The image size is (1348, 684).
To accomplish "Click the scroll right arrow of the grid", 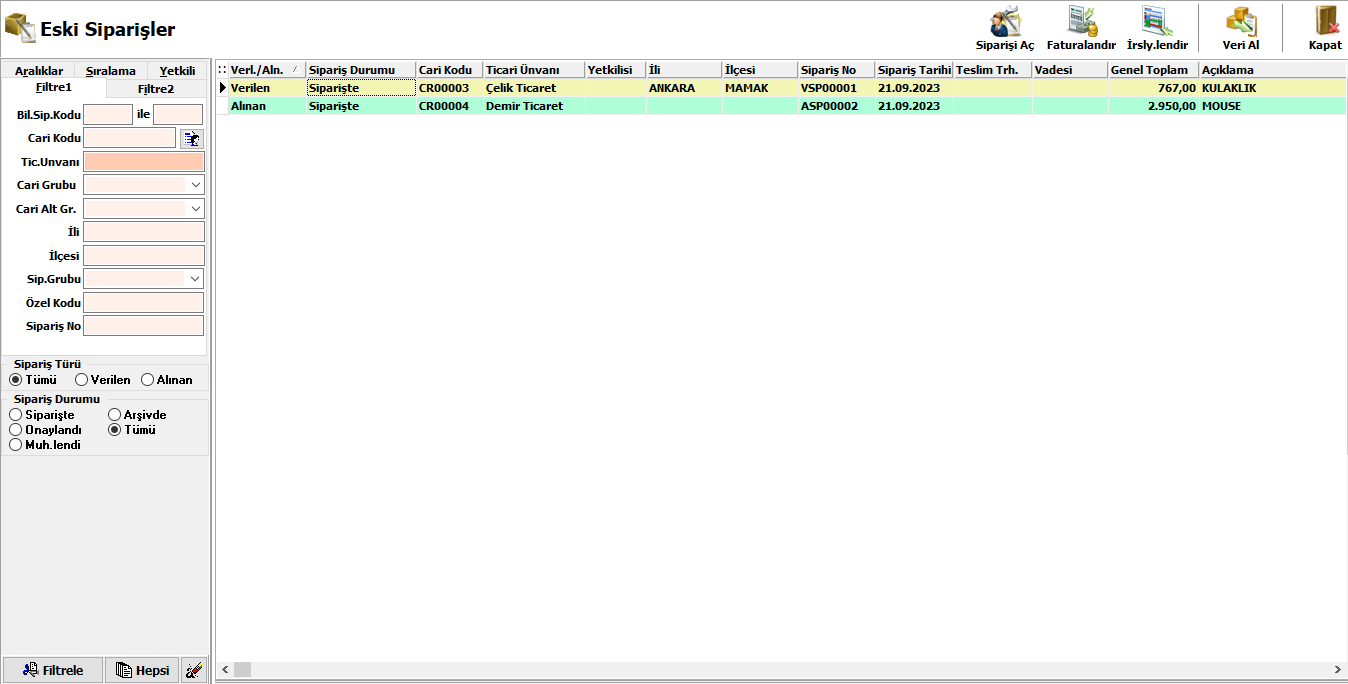I will tap(1338, 669).
